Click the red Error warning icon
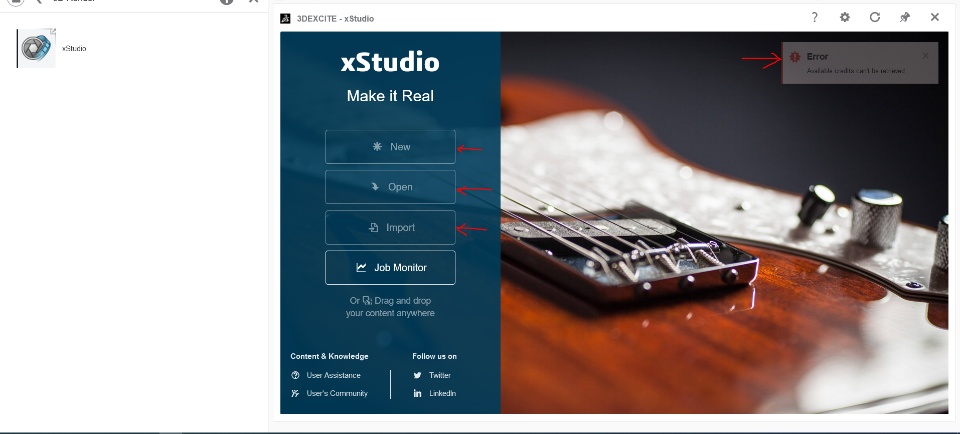Image resolution: width=960 pixels, height=434 pixels. (x=795, y=57)
